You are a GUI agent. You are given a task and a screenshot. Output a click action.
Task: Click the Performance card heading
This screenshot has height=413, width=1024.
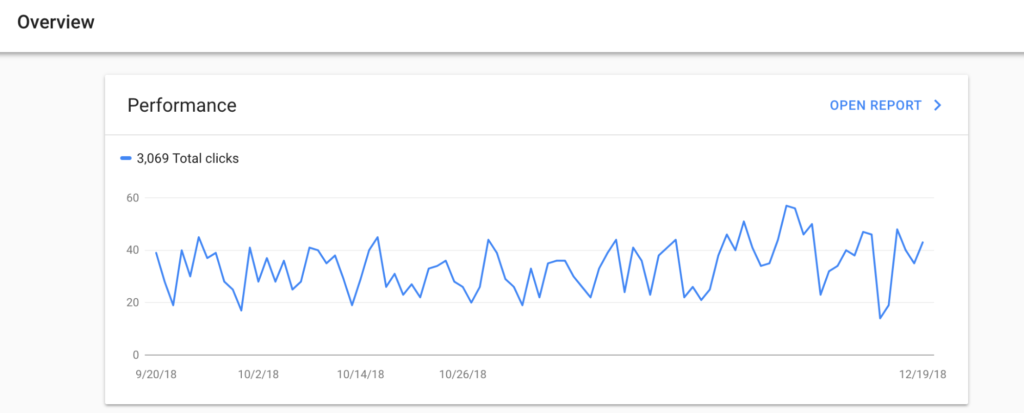click(x=182, y=105)
